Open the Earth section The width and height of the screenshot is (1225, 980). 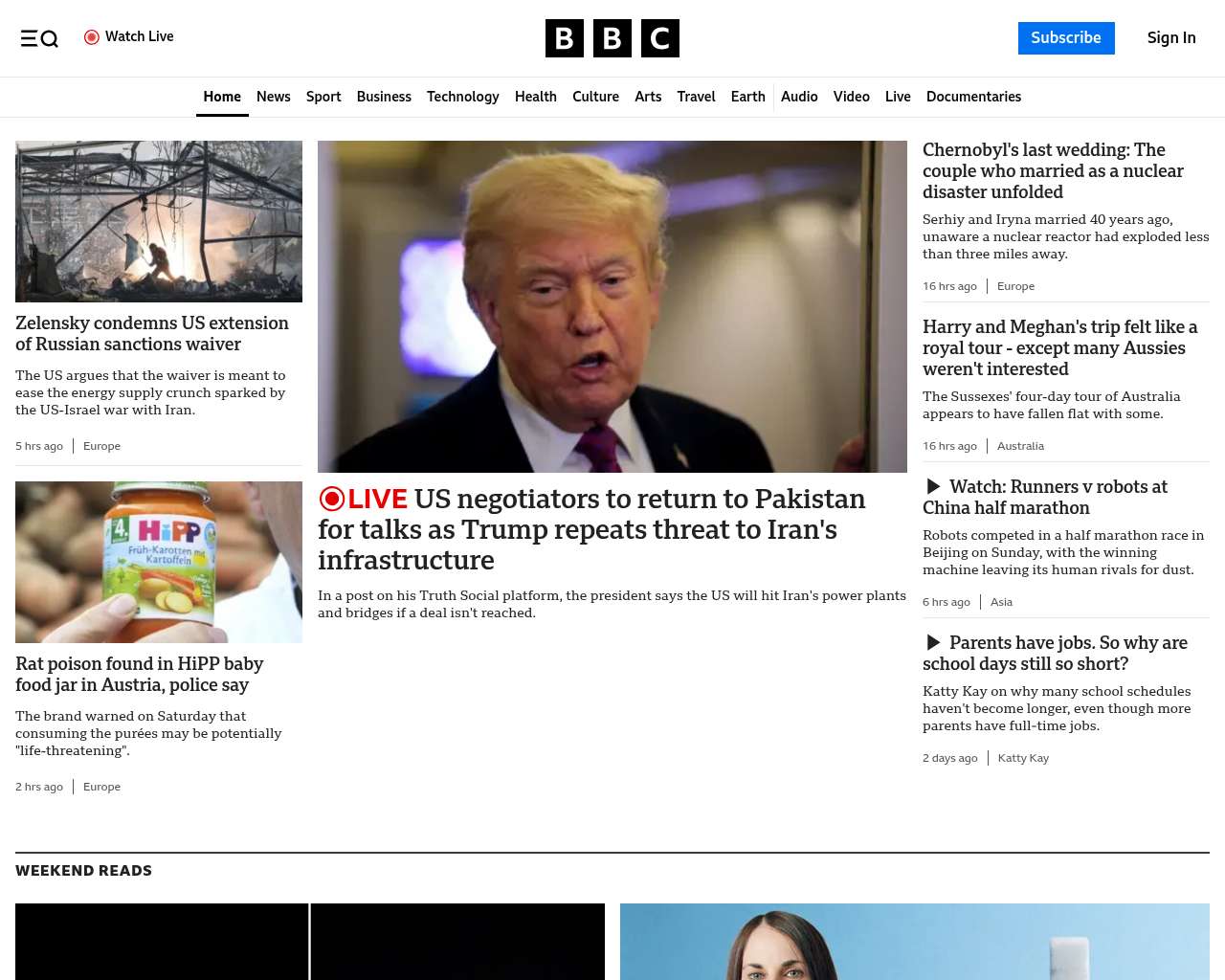coord(747,97)
